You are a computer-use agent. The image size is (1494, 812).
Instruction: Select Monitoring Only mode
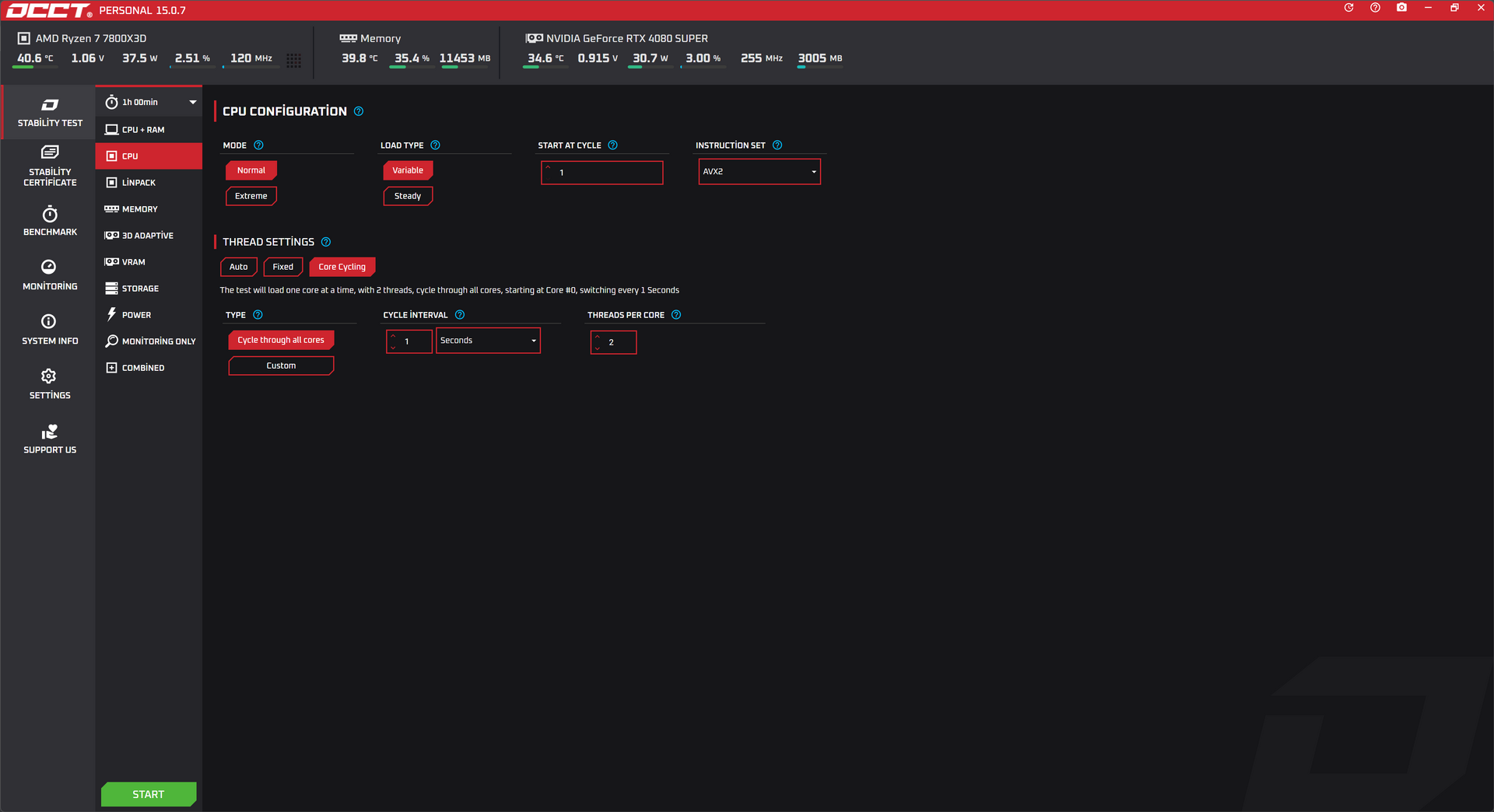click(149, 341)
